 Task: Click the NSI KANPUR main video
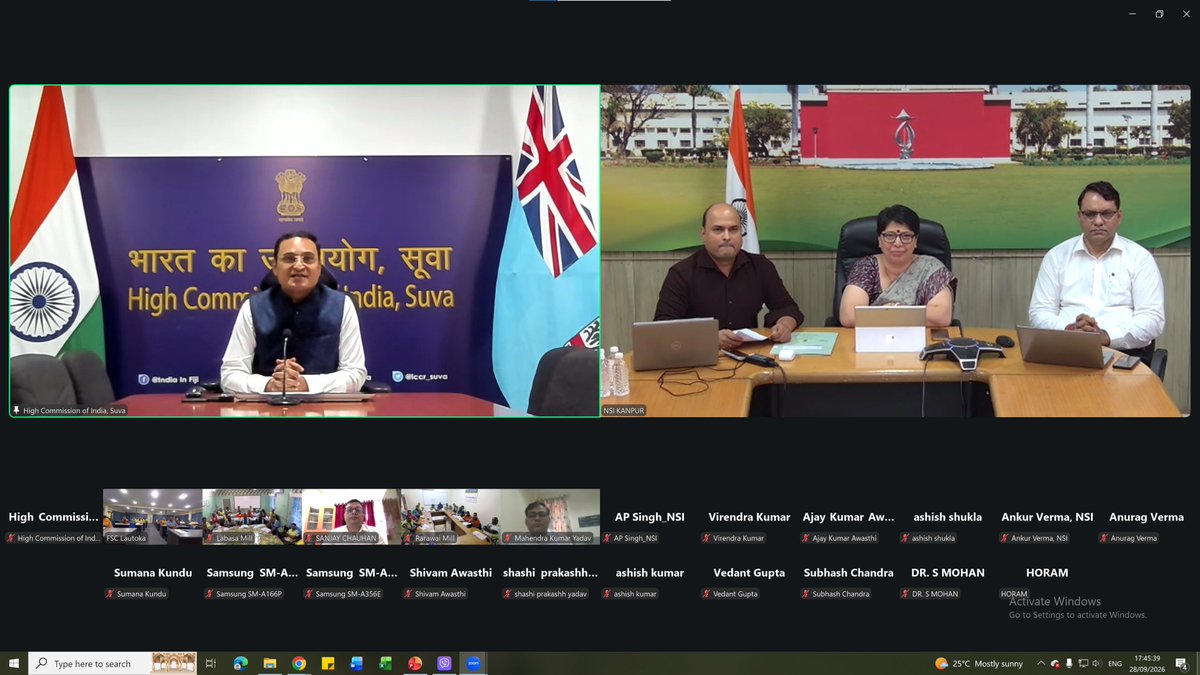coord(896,251)
